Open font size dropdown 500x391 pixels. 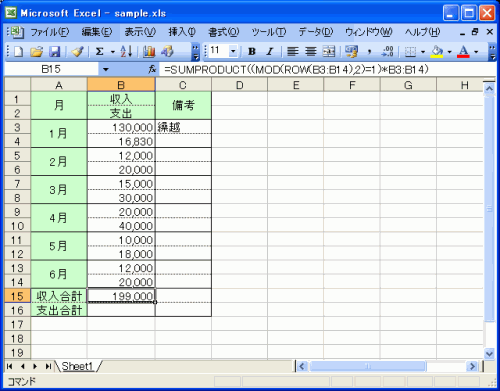[233, 51]
